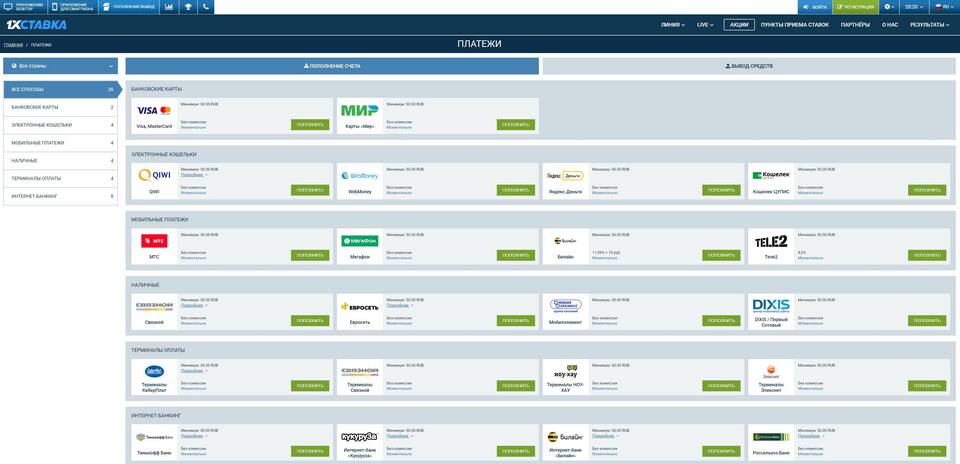Click the phone callback icon
The height and width of the screenshot is (464, 960).
pos(206,7)
